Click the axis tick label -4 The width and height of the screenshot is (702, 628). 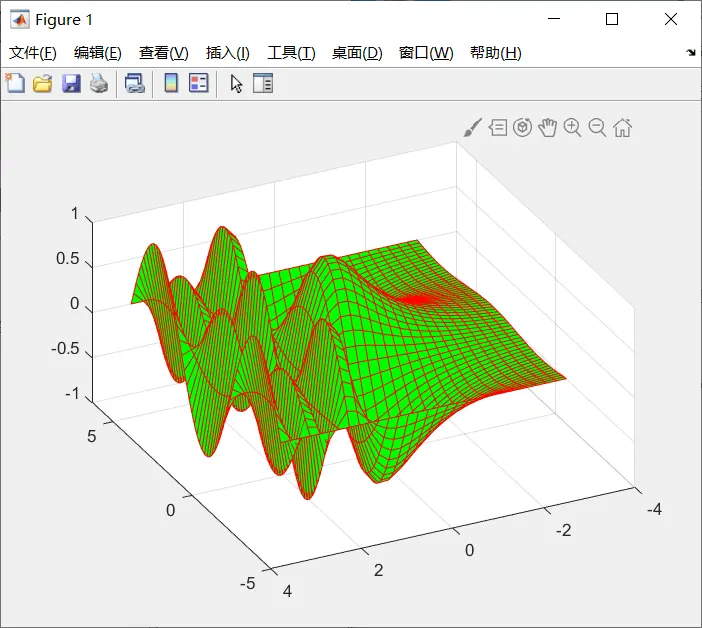(655, 509)
